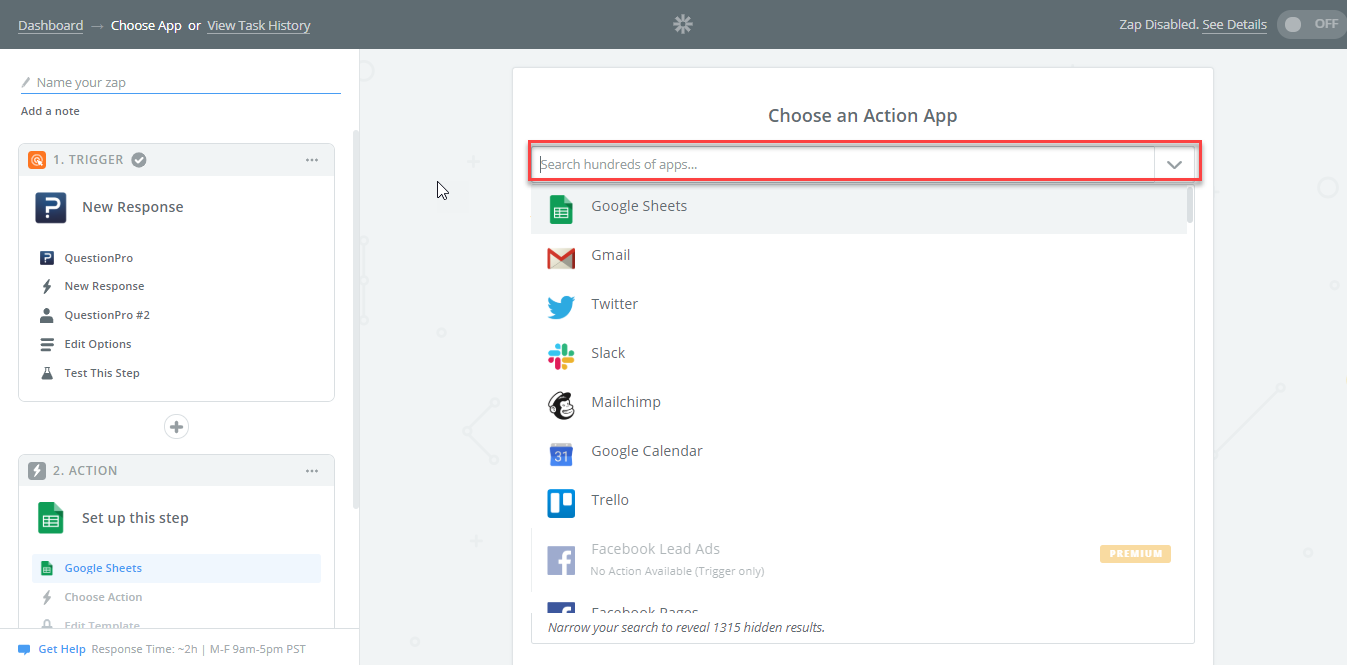
Task: Expand the app search dropdown arrow
Action: 1174,164
